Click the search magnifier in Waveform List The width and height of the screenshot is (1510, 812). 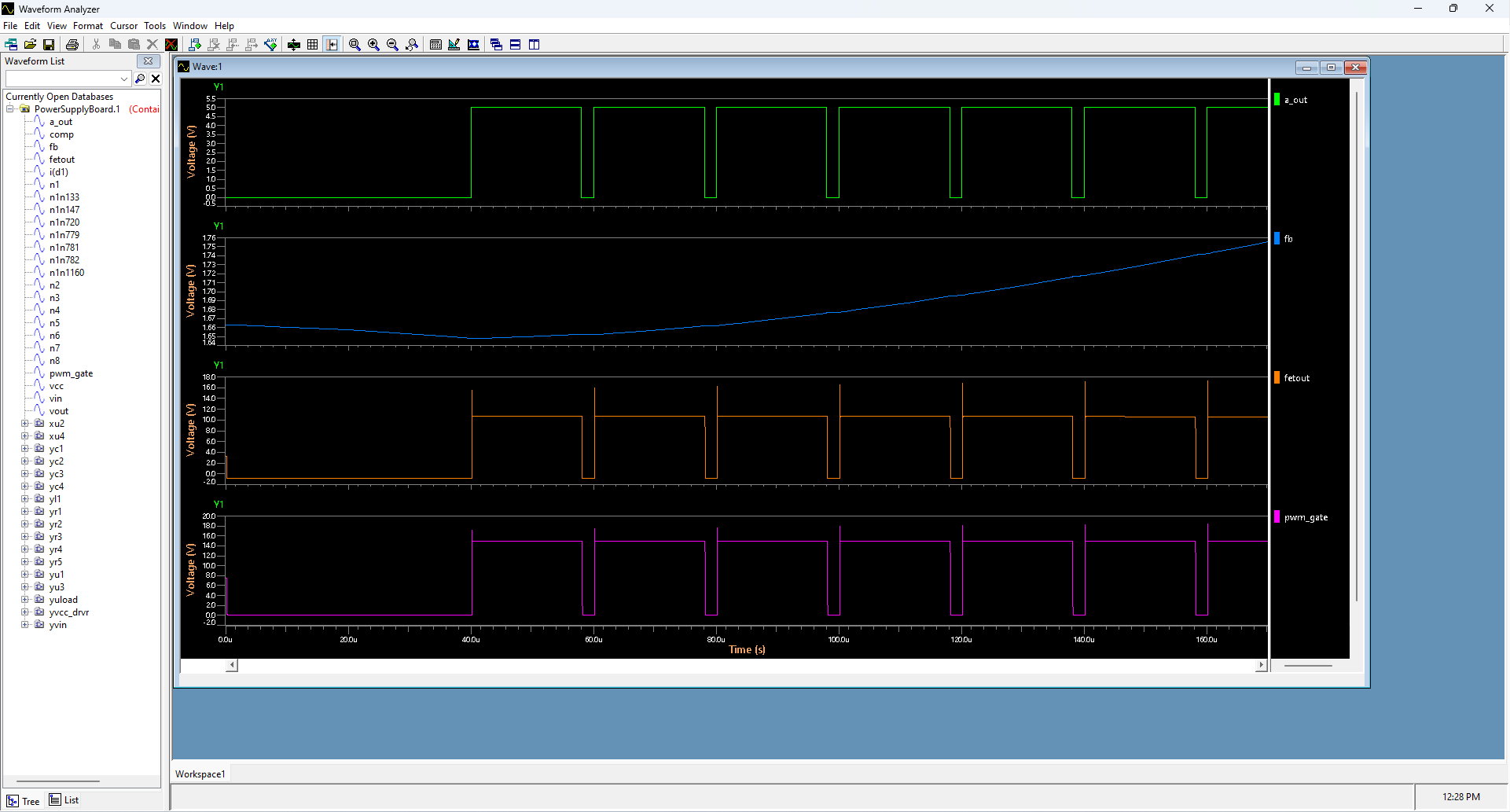140,79
